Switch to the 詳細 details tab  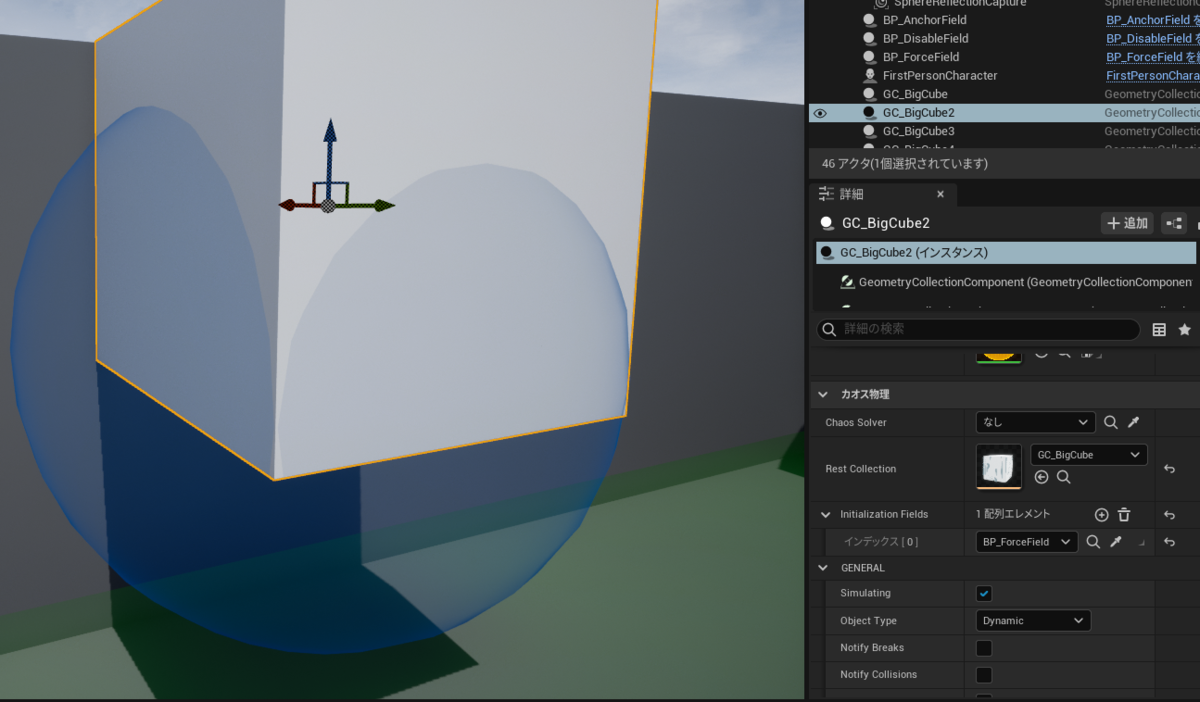[x=851, y=194]
